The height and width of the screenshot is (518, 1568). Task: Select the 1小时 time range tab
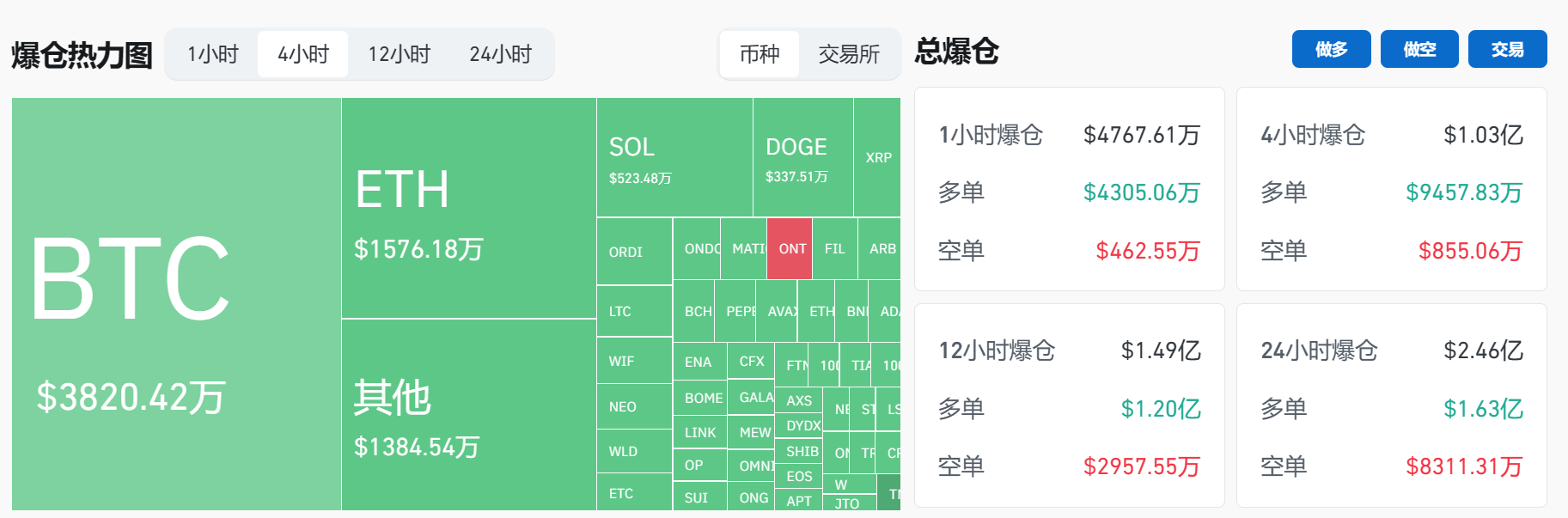[213, 54]
